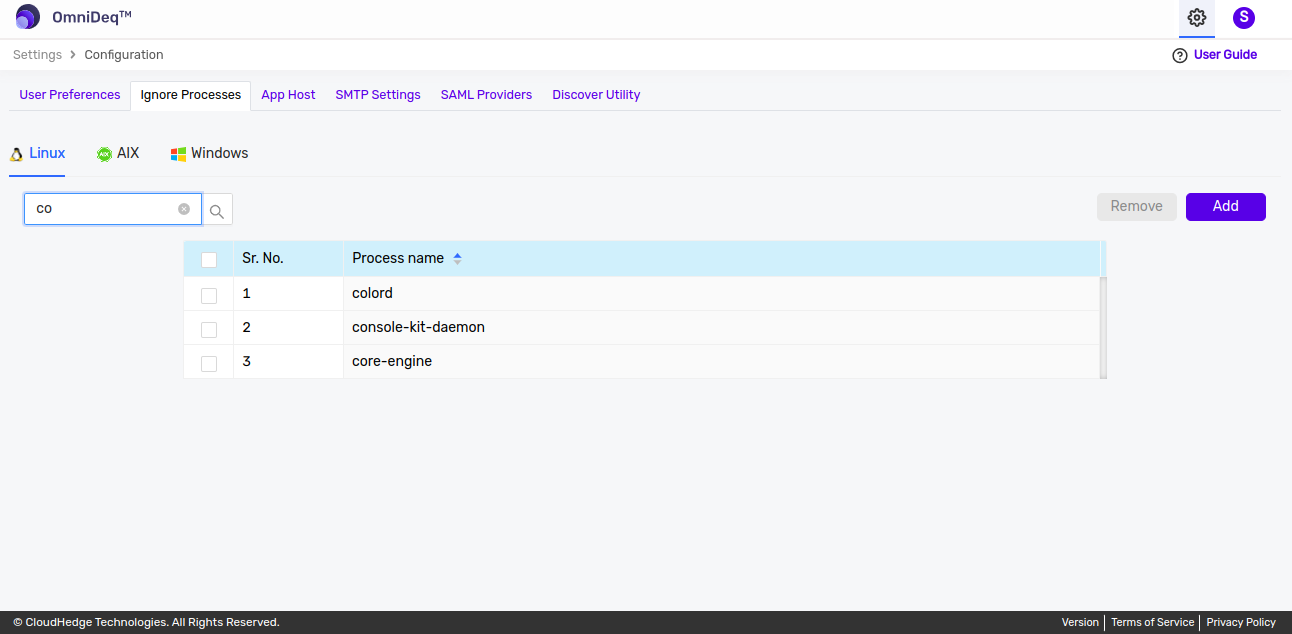Screen dimensions: 1292x634
Task: Select the colord process name
Action: (x=372, y=293)
